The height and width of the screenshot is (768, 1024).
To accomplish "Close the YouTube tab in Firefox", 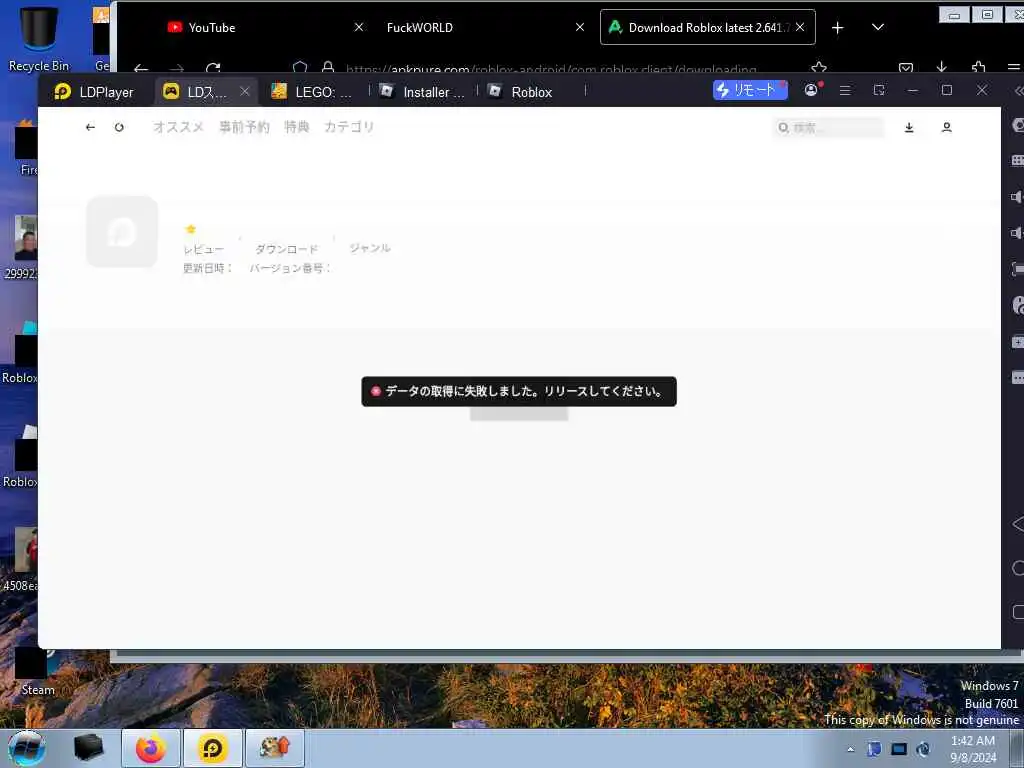I will (359, 27).
